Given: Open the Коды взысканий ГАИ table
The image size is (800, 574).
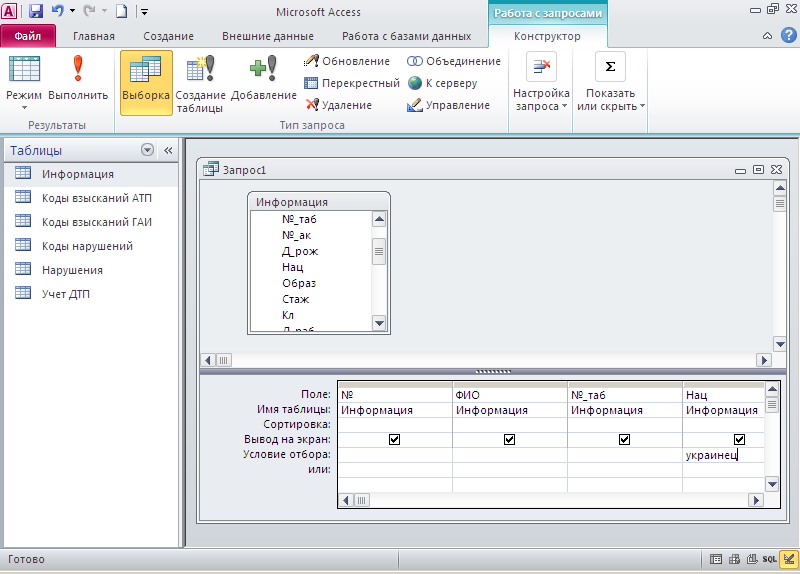Looking at the screenshot, I should click(91, 222).
